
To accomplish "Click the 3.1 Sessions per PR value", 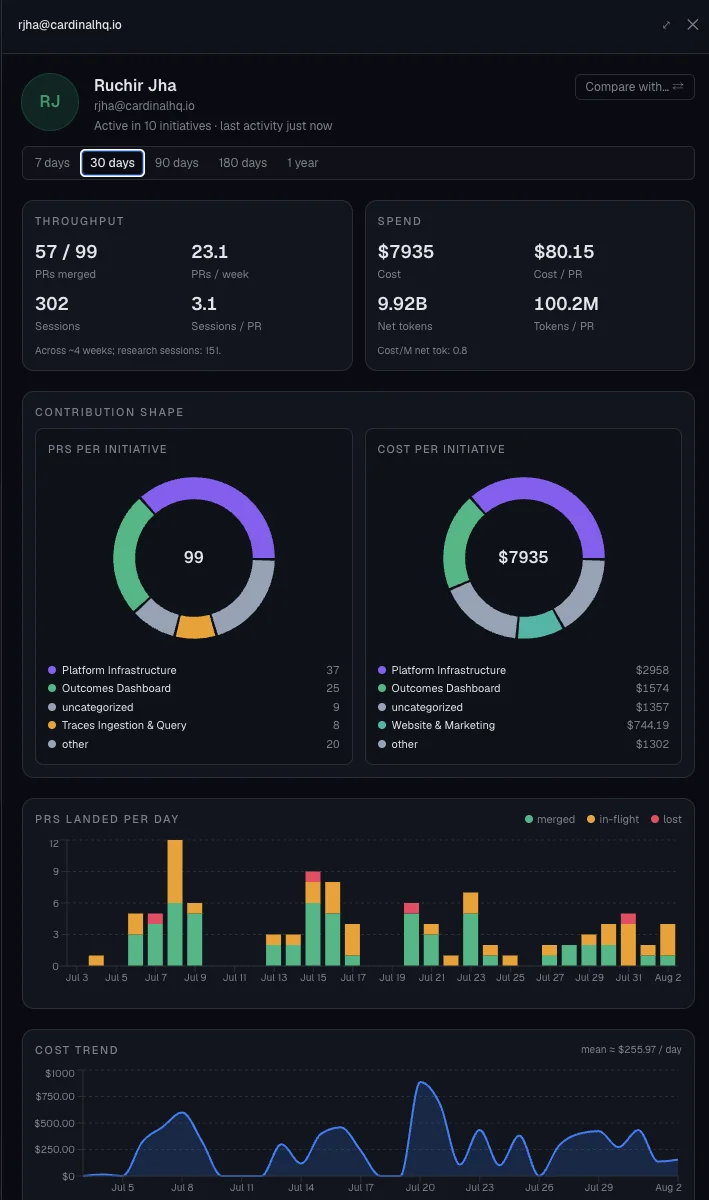I will [x=203, y=304].
